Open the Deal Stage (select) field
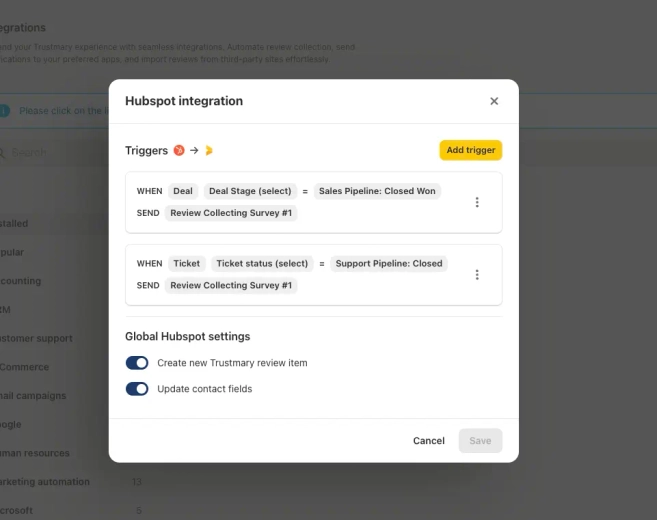657x520 pixels. tap(250, 191)
